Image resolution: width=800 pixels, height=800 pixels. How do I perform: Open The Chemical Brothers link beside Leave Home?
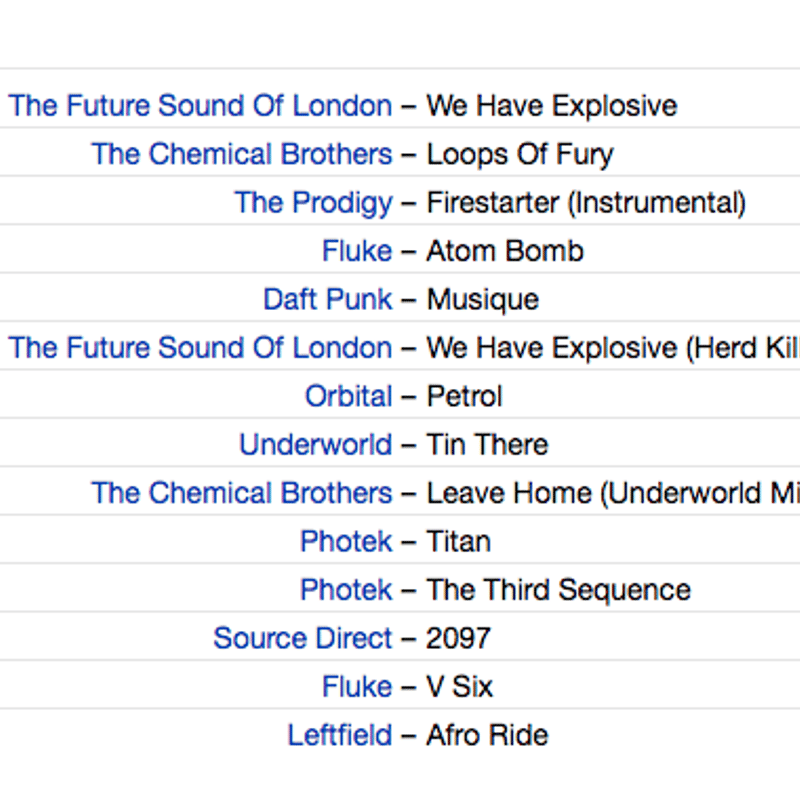click(x=242, y=493)
